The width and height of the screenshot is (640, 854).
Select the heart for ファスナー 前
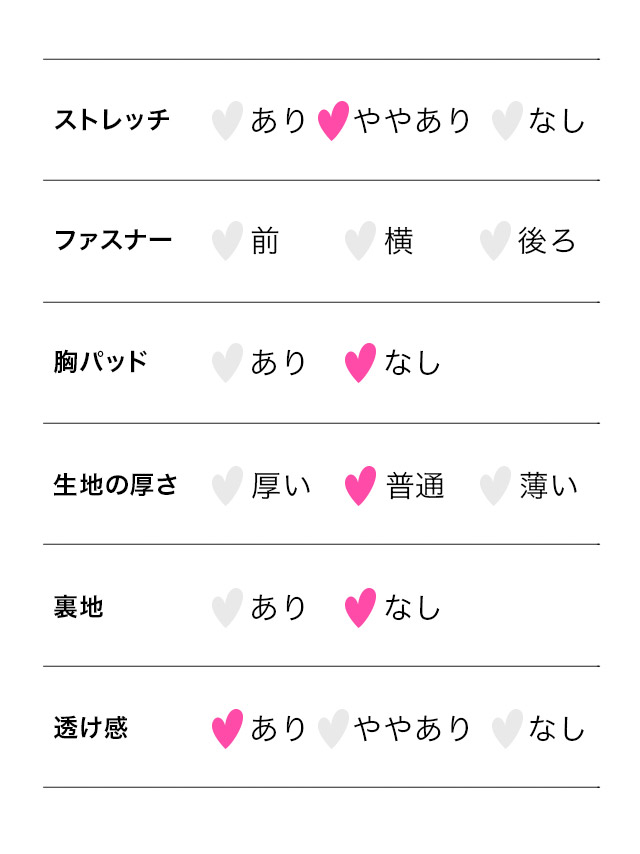(227, 242)
